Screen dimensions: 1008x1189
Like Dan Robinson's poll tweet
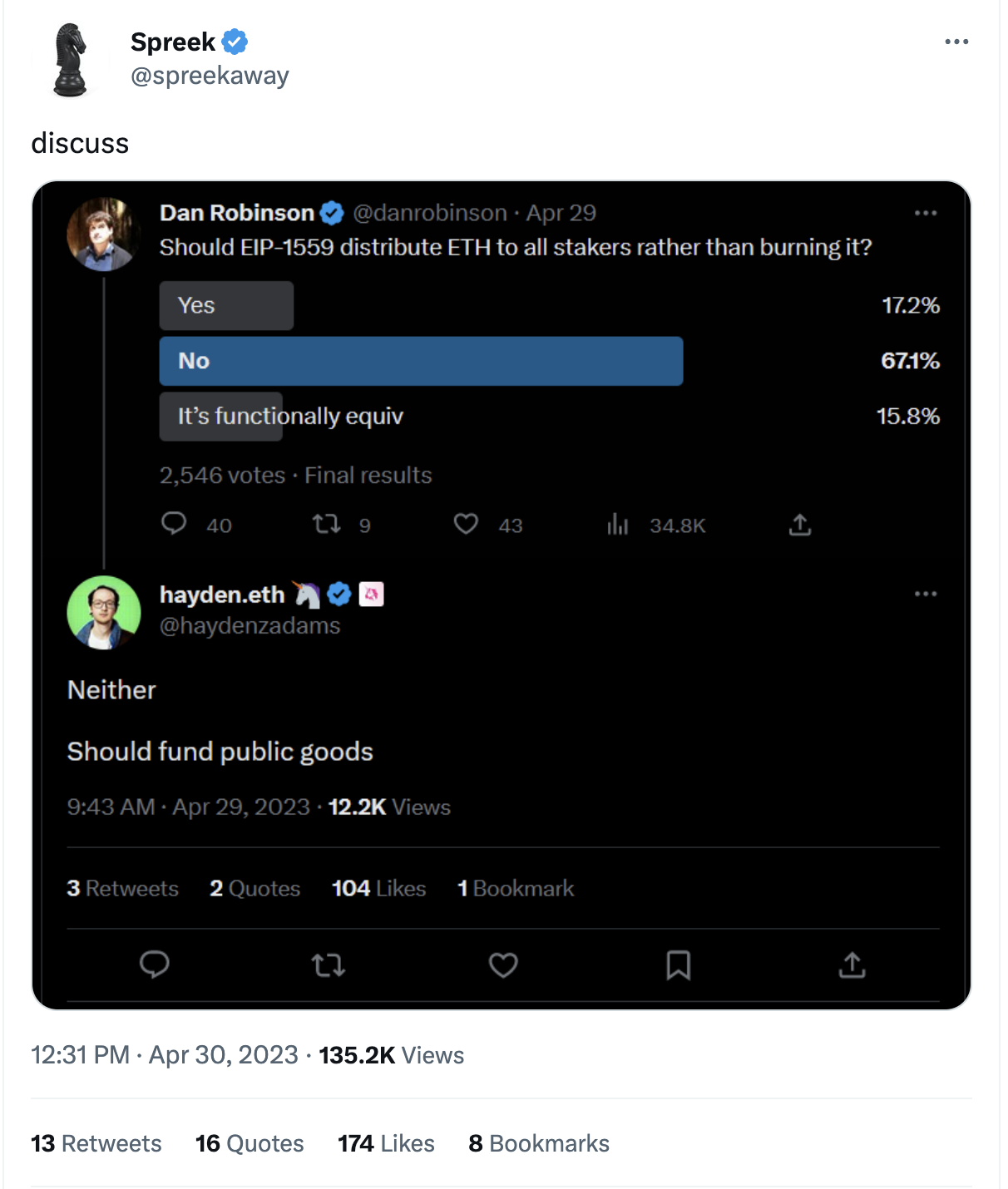click(x=466, y=524)
